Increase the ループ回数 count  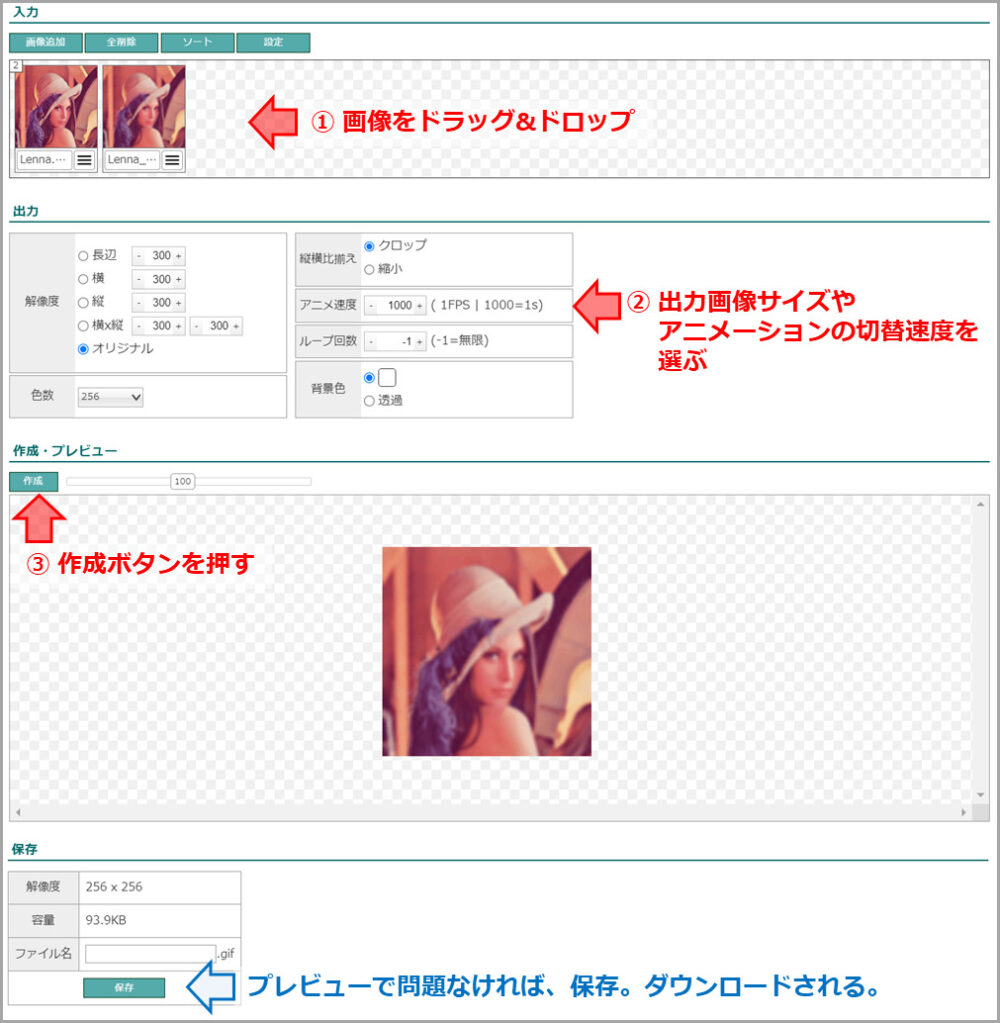click(x=419, y=341)
